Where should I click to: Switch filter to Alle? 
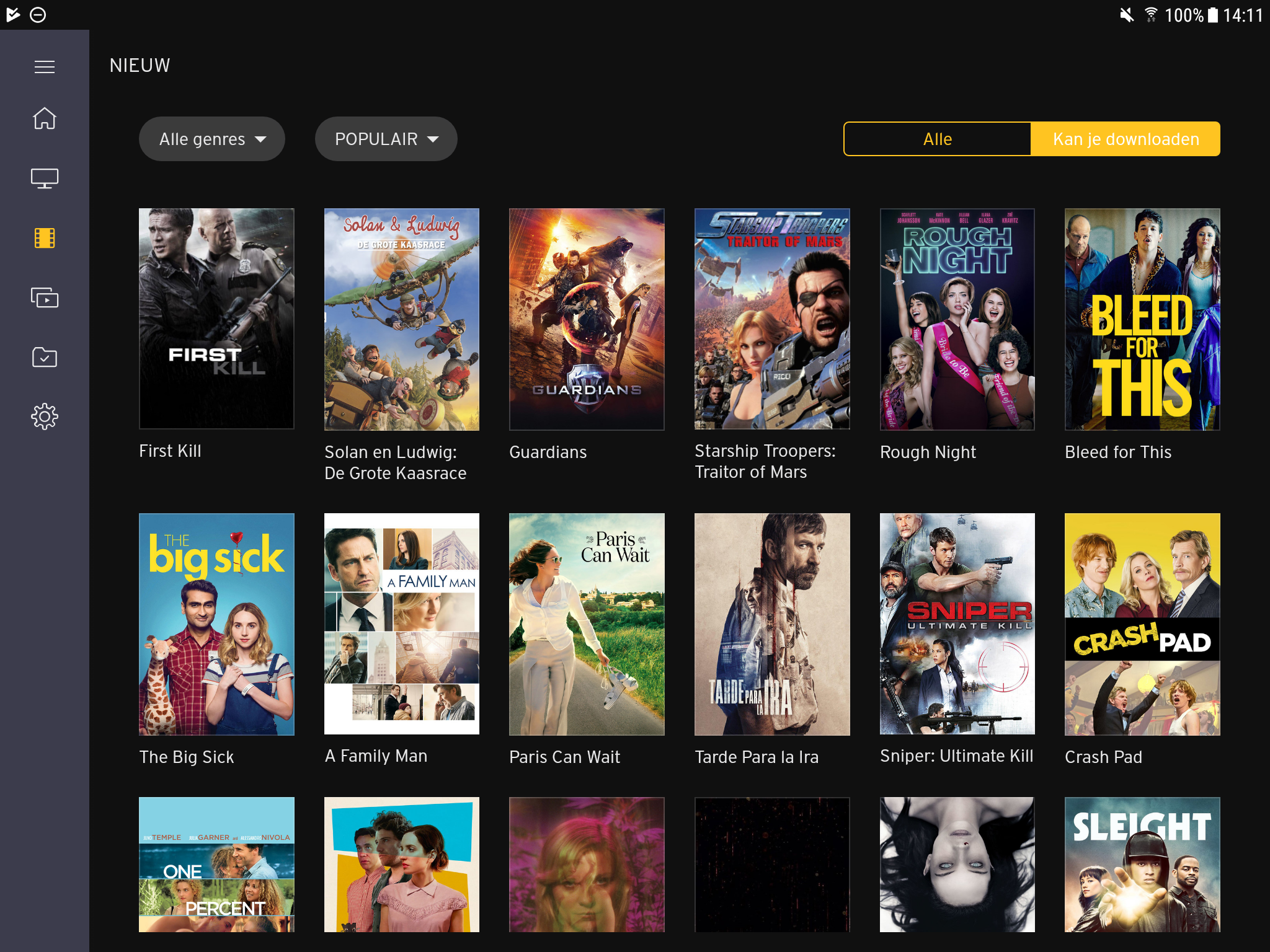pyautogui.click(x=937, y=139)
